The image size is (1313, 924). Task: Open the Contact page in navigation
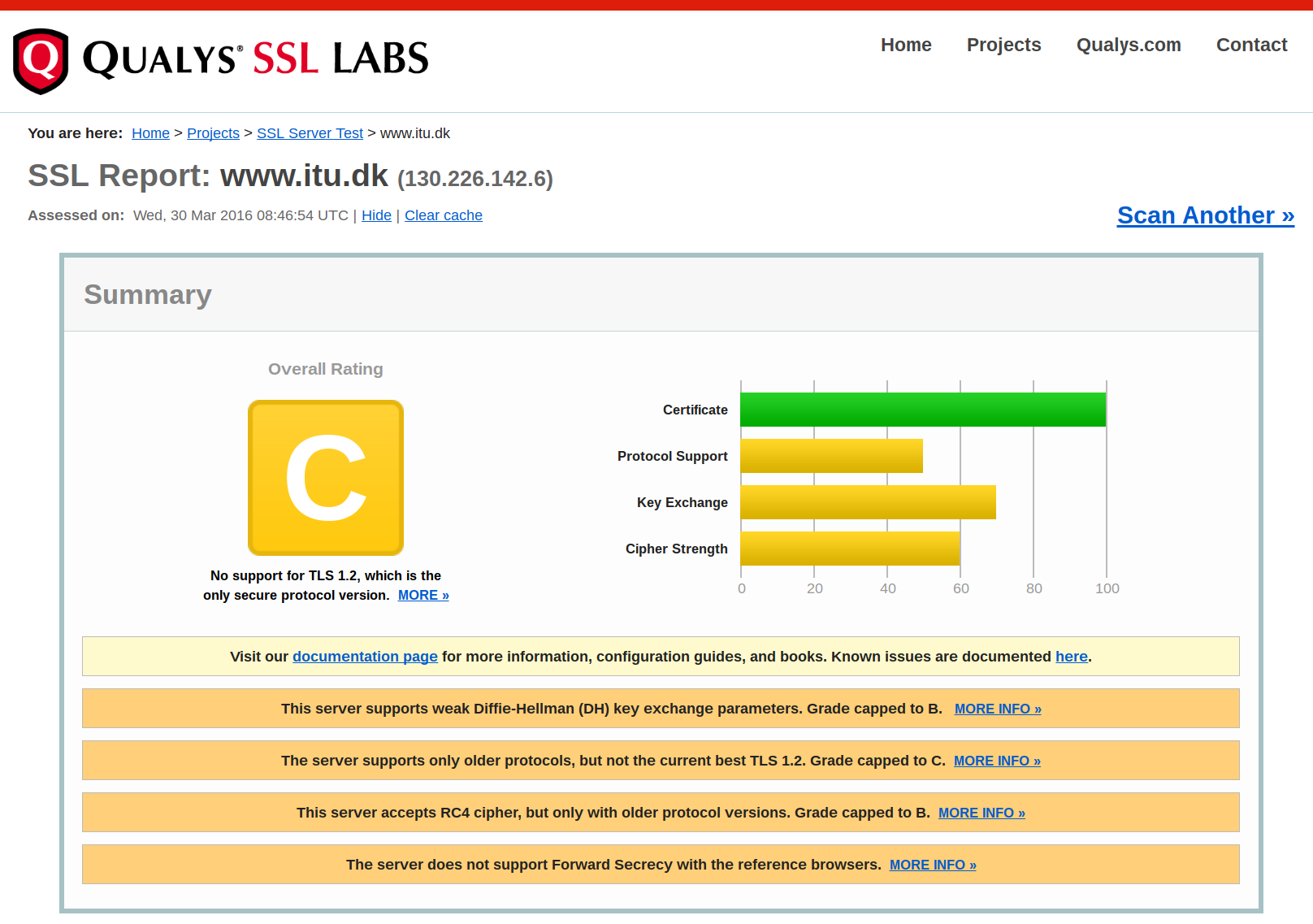(1251, 45)
